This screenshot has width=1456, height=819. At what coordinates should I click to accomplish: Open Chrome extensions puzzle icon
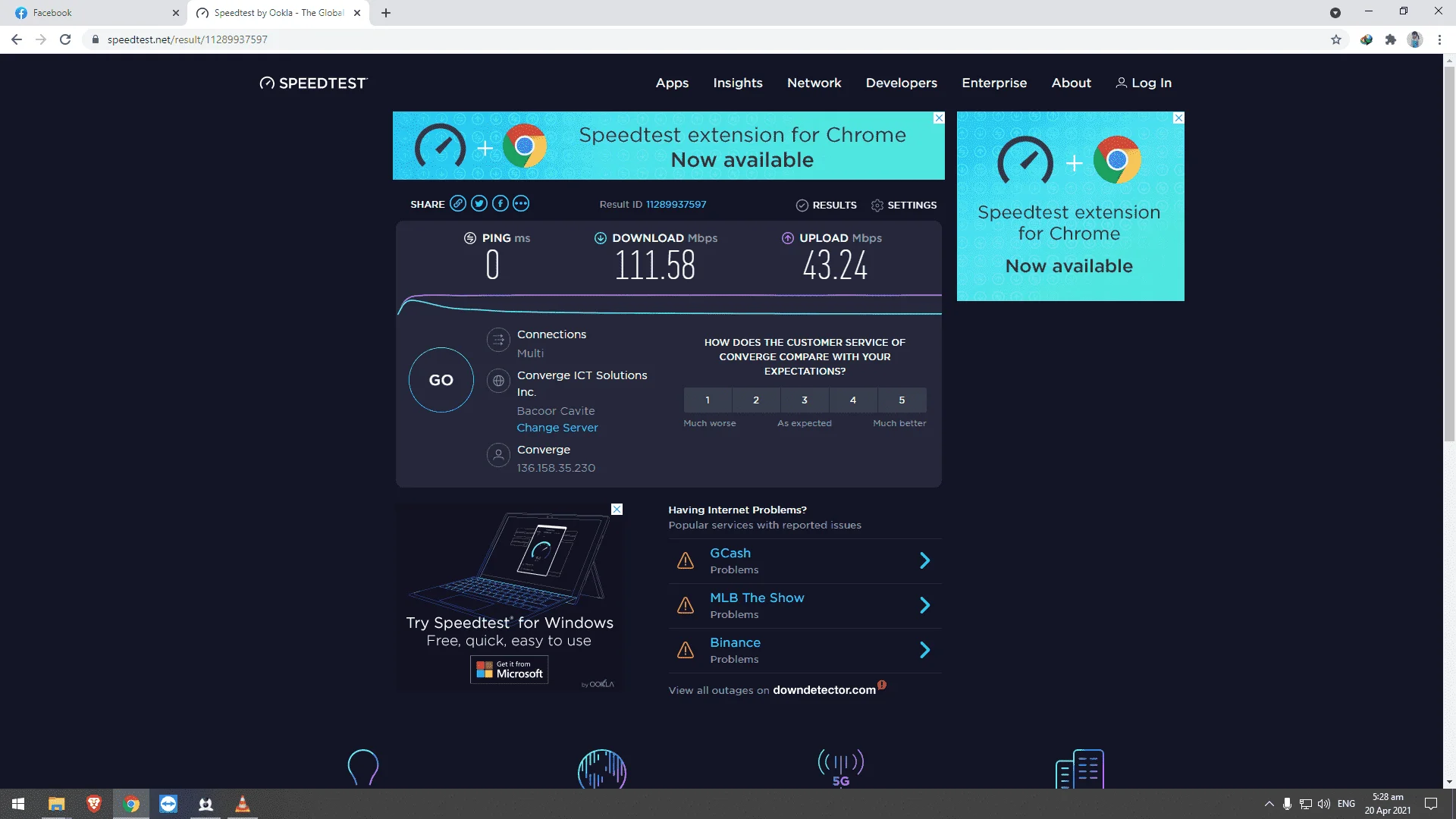pos(1390,39)
